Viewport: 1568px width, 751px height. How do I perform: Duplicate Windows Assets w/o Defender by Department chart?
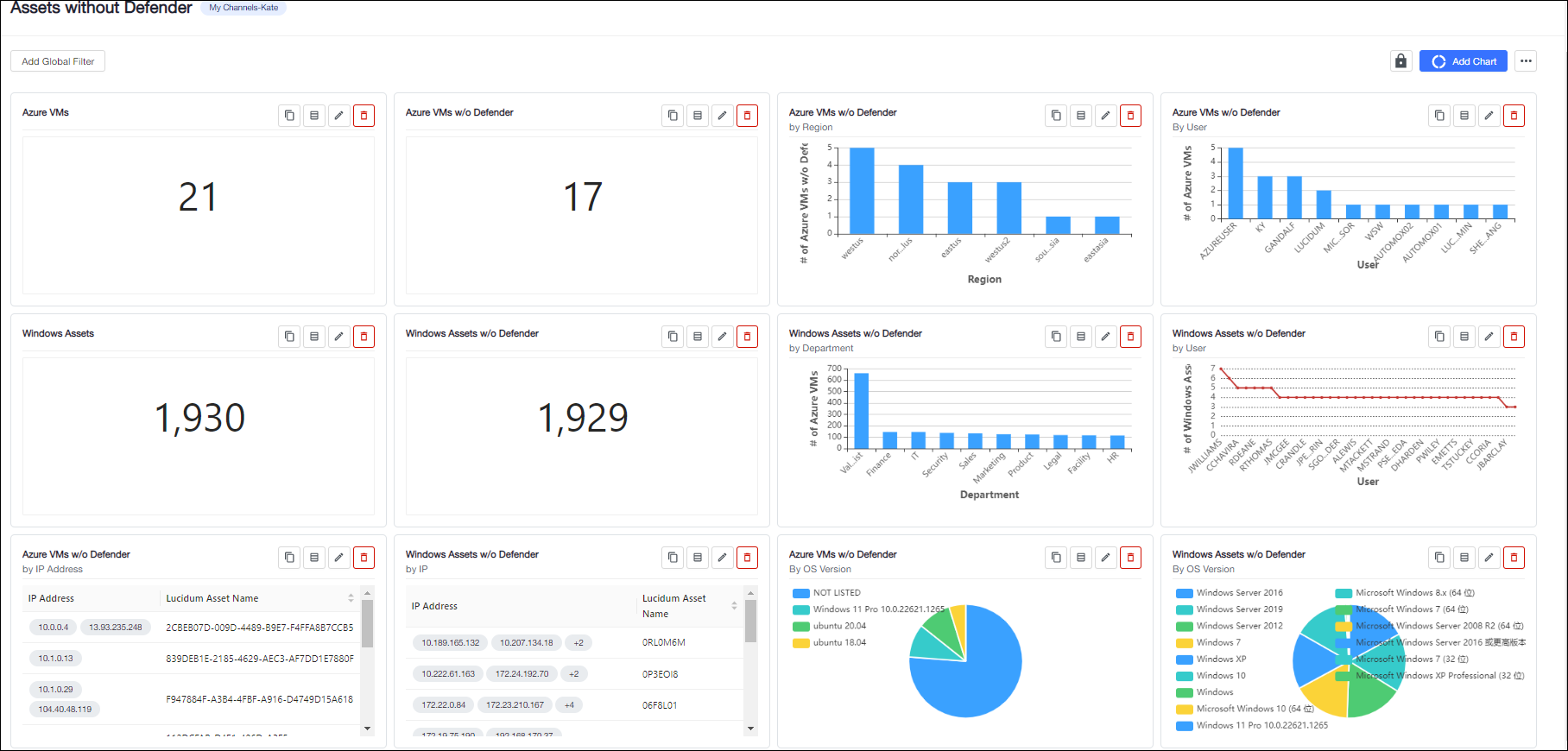click(x=1056, y=337)
